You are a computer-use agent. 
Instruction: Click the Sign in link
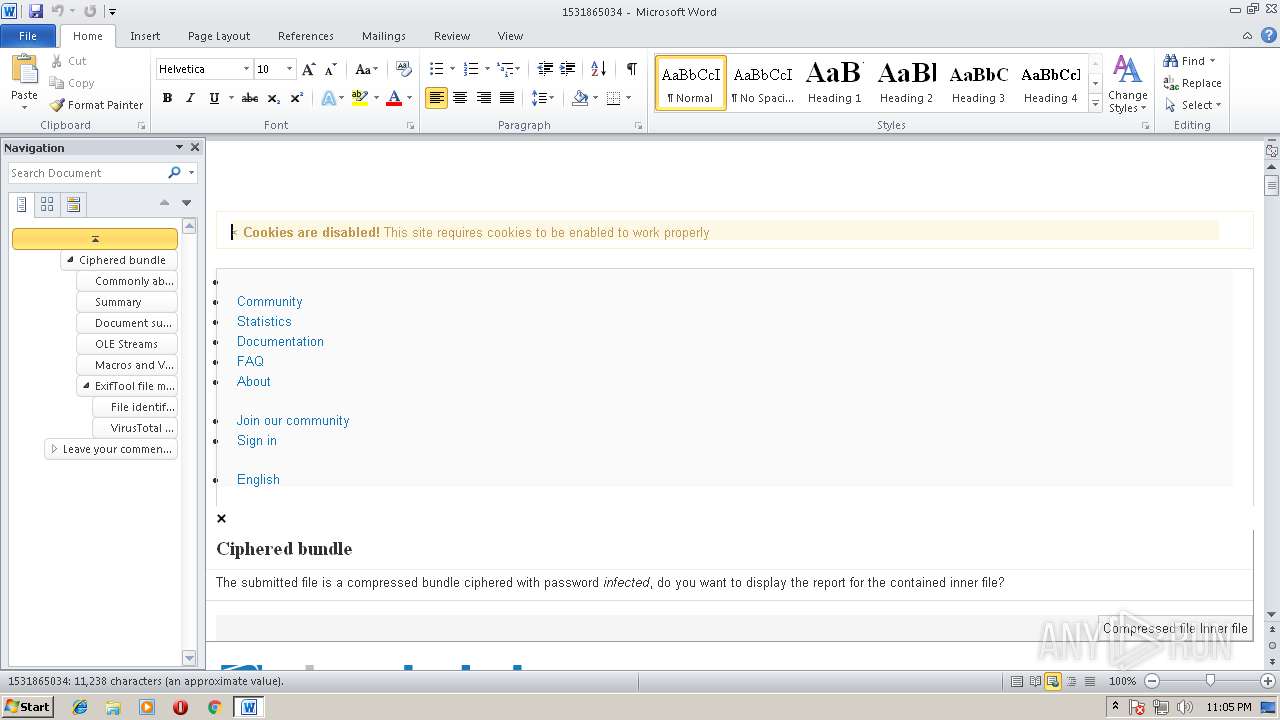(257, 440)
